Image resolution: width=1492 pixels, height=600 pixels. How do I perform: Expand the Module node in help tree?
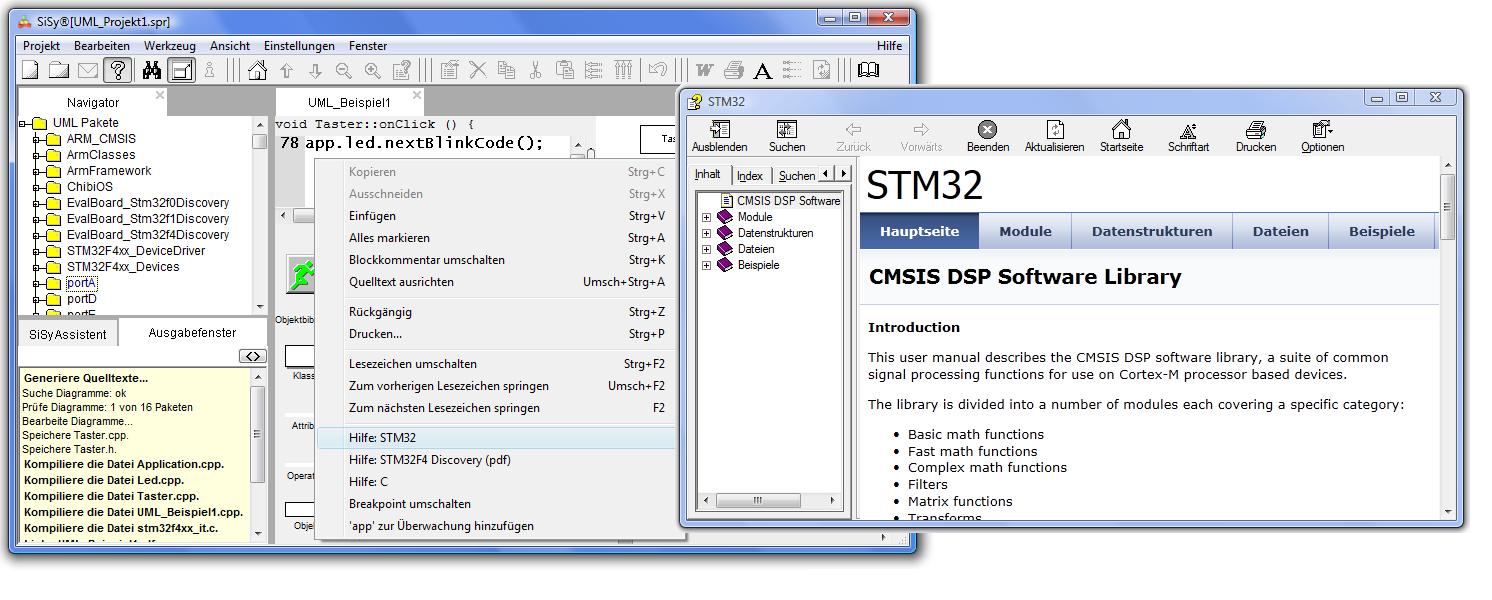[706, 217]
